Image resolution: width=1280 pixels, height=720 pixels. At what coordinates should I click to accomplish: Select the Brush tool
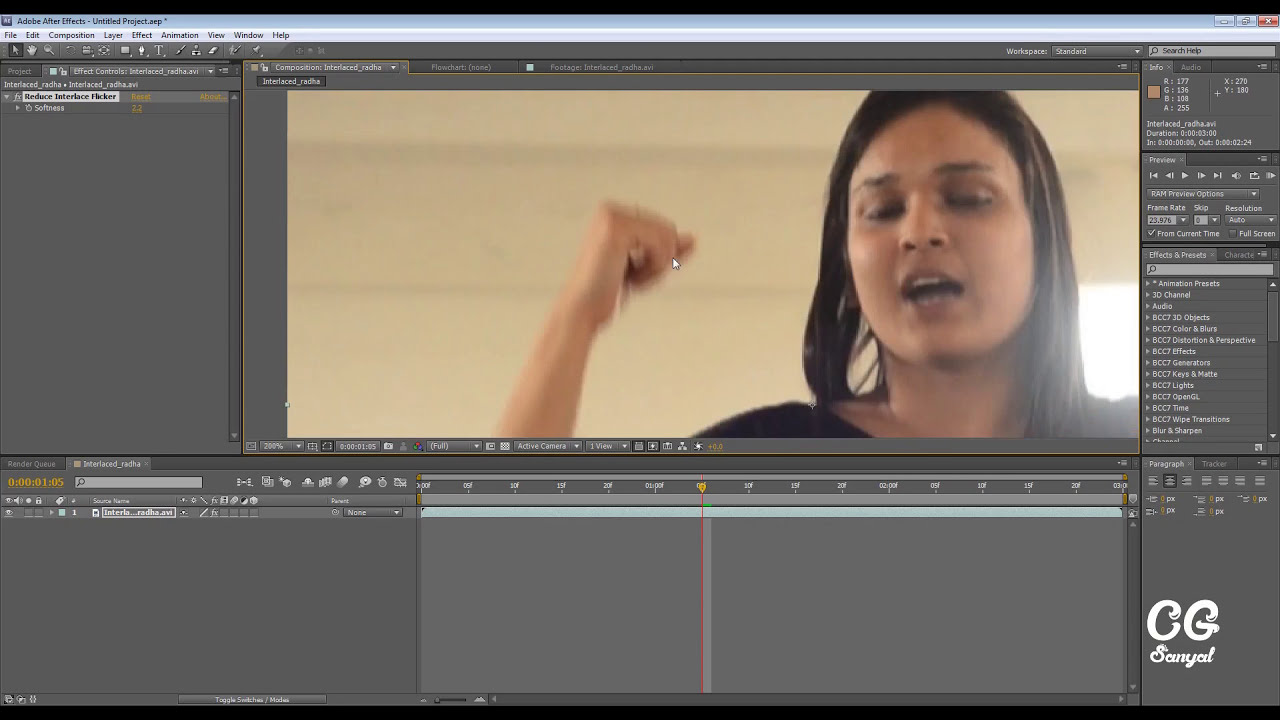180,50
